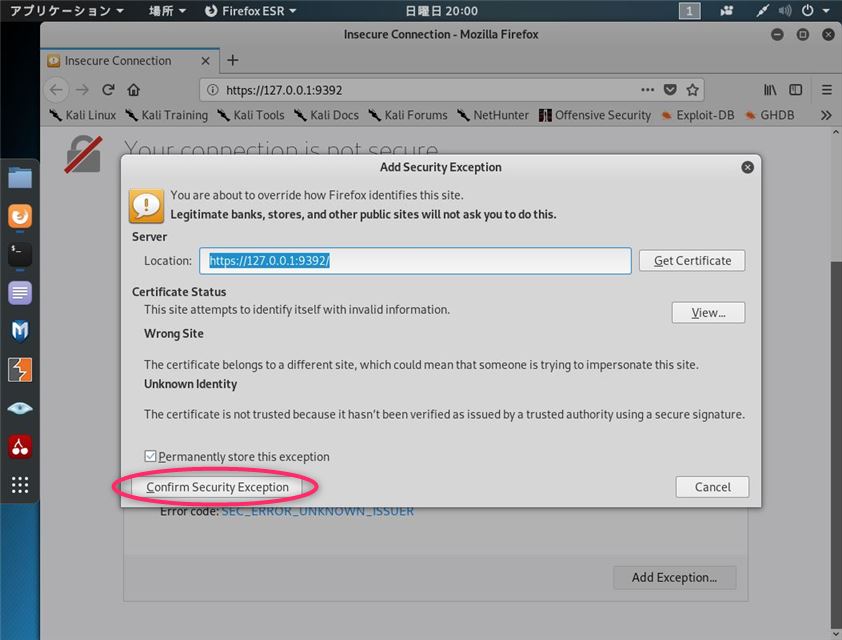This screenshot has height=640, width=842.
Task: Open power system menu icon
Action: pos(807,11)
